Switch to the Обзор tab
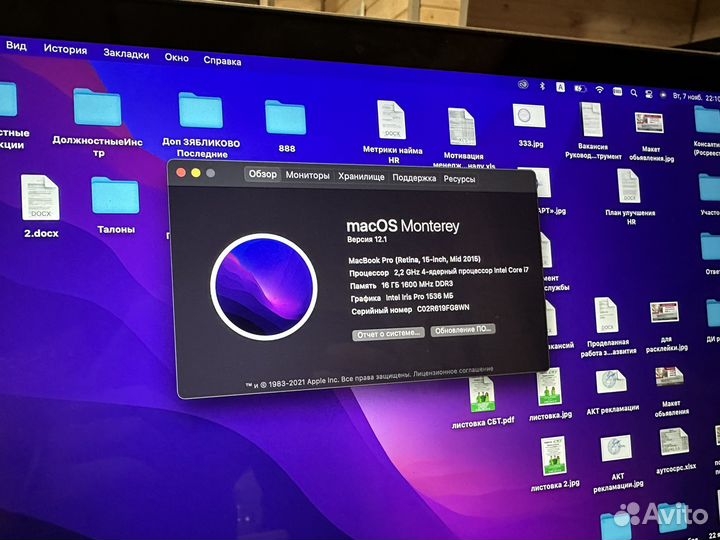The width and height of the screenshot is (720, 540). (263, 174)
